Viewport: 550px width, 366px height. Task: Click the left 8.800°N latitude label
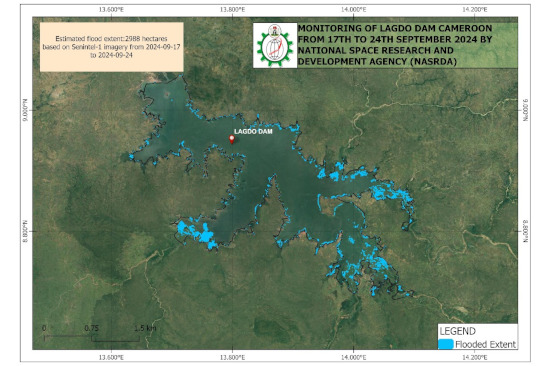(25, 231)
